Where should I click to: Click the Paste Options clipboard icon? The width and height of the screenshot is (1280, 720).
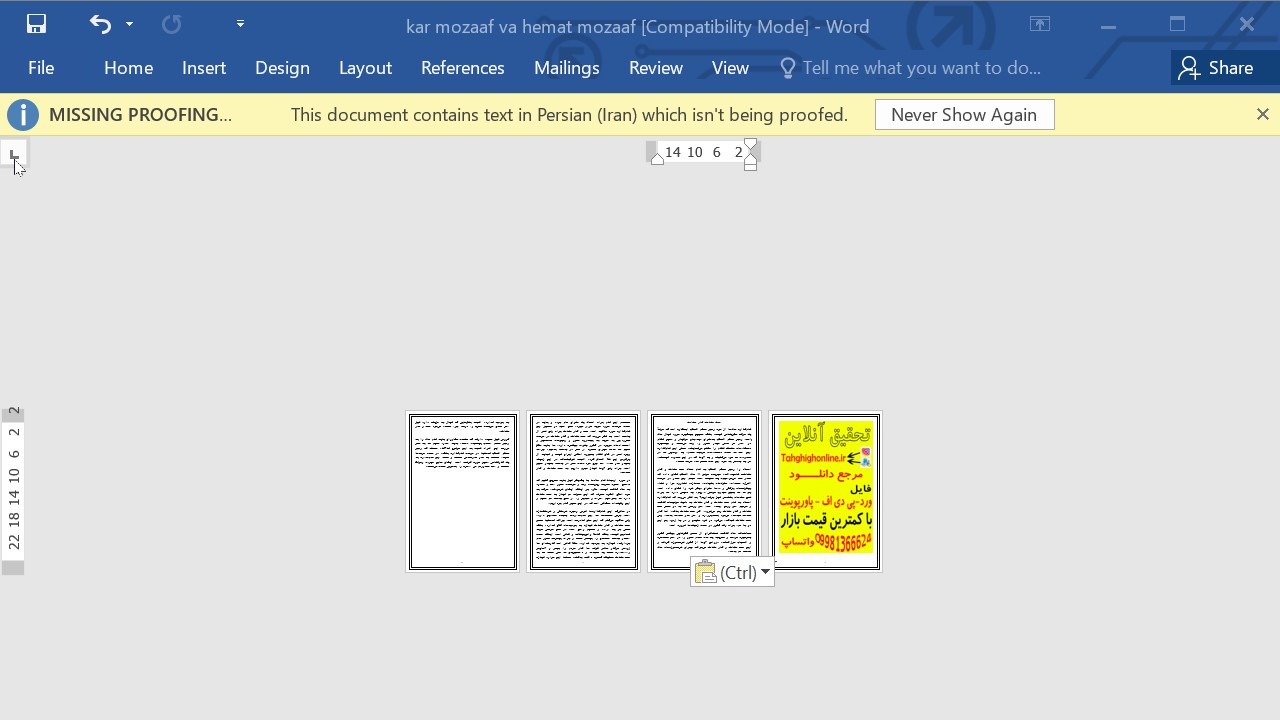pyautogui.click(x=705, y=573)
